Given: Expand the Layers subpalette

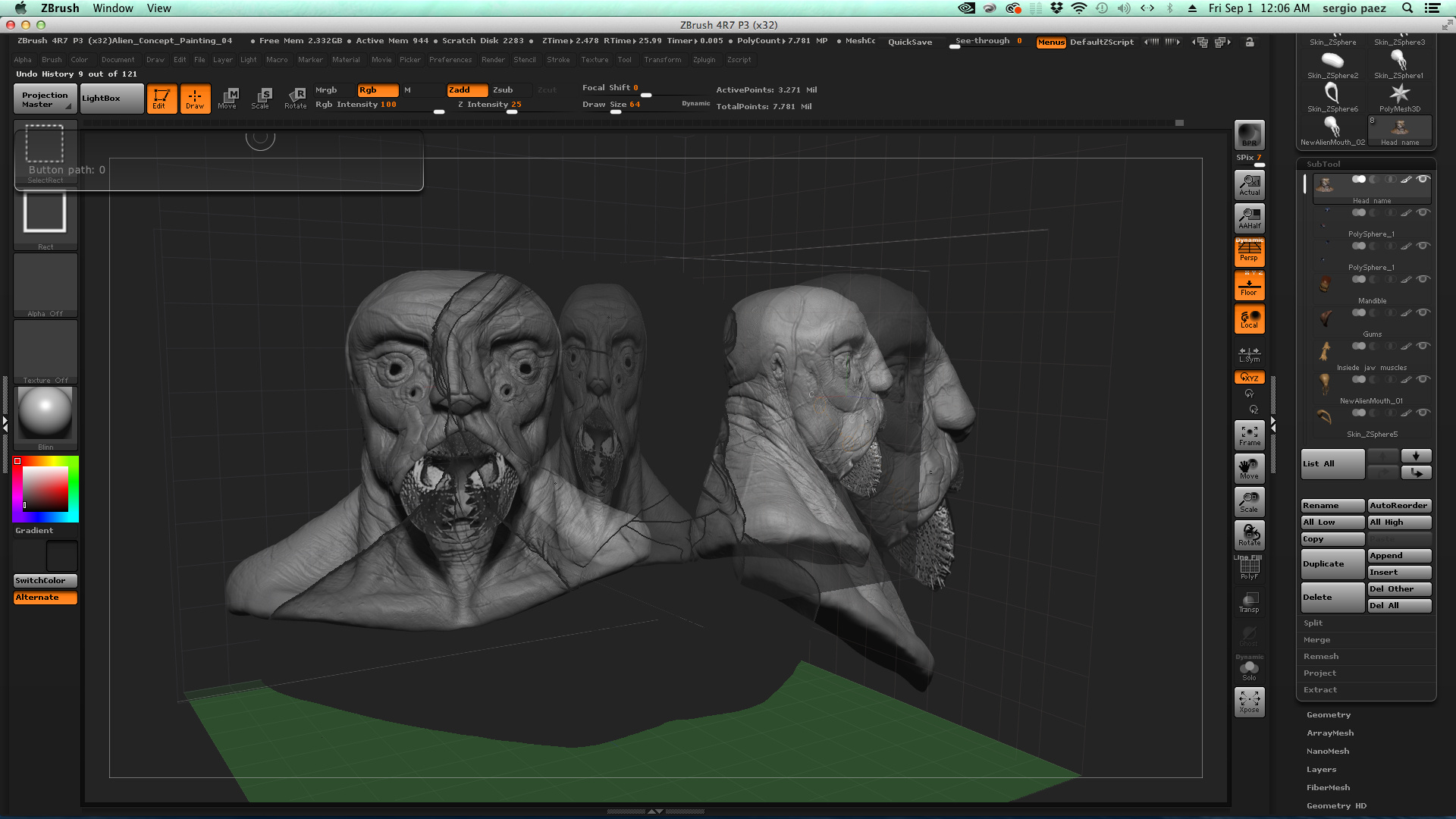Looking at the screenshot, I should pyautogui.click(x=1321, y=770).
